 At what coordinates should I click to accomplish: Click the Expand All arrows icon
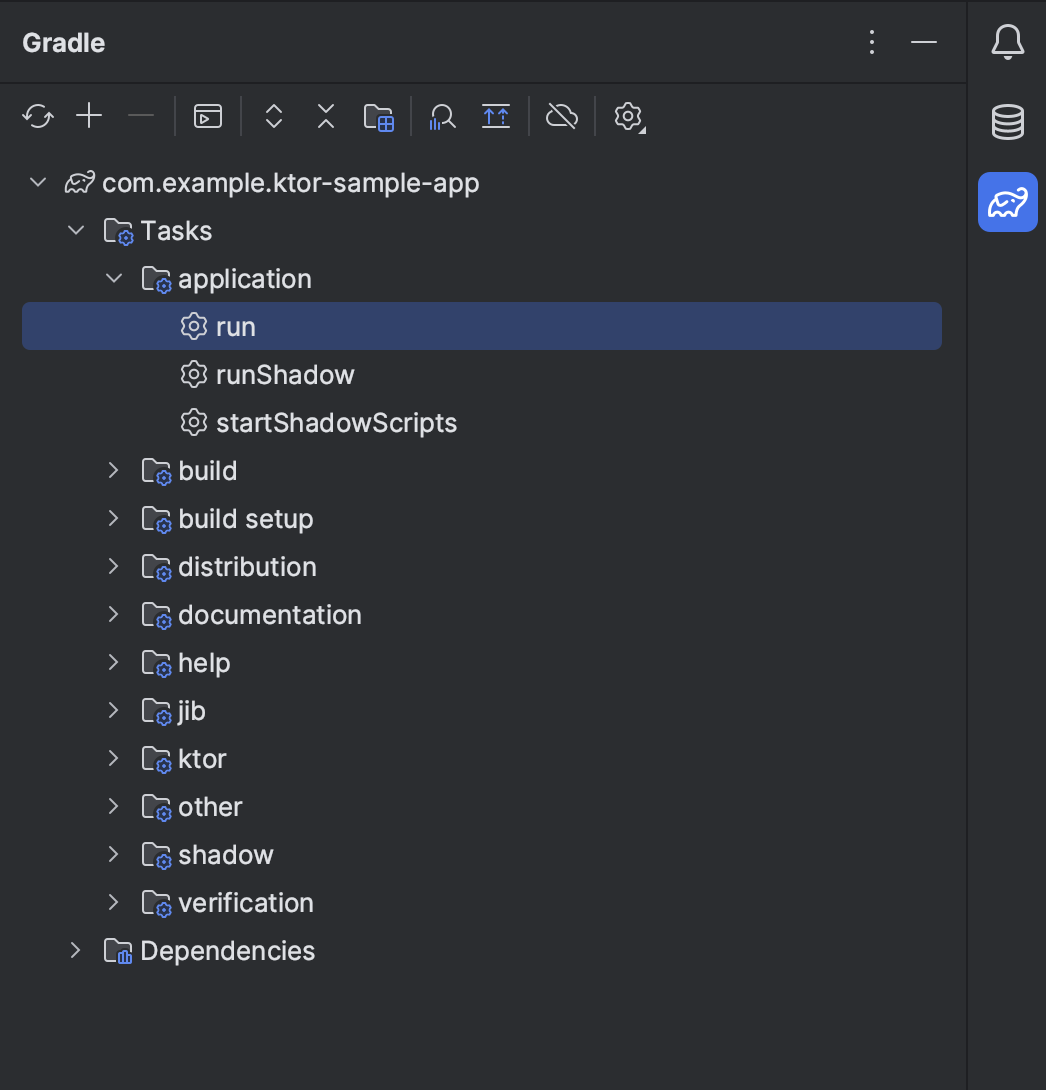pyautogui.click(x=274, y=116)
